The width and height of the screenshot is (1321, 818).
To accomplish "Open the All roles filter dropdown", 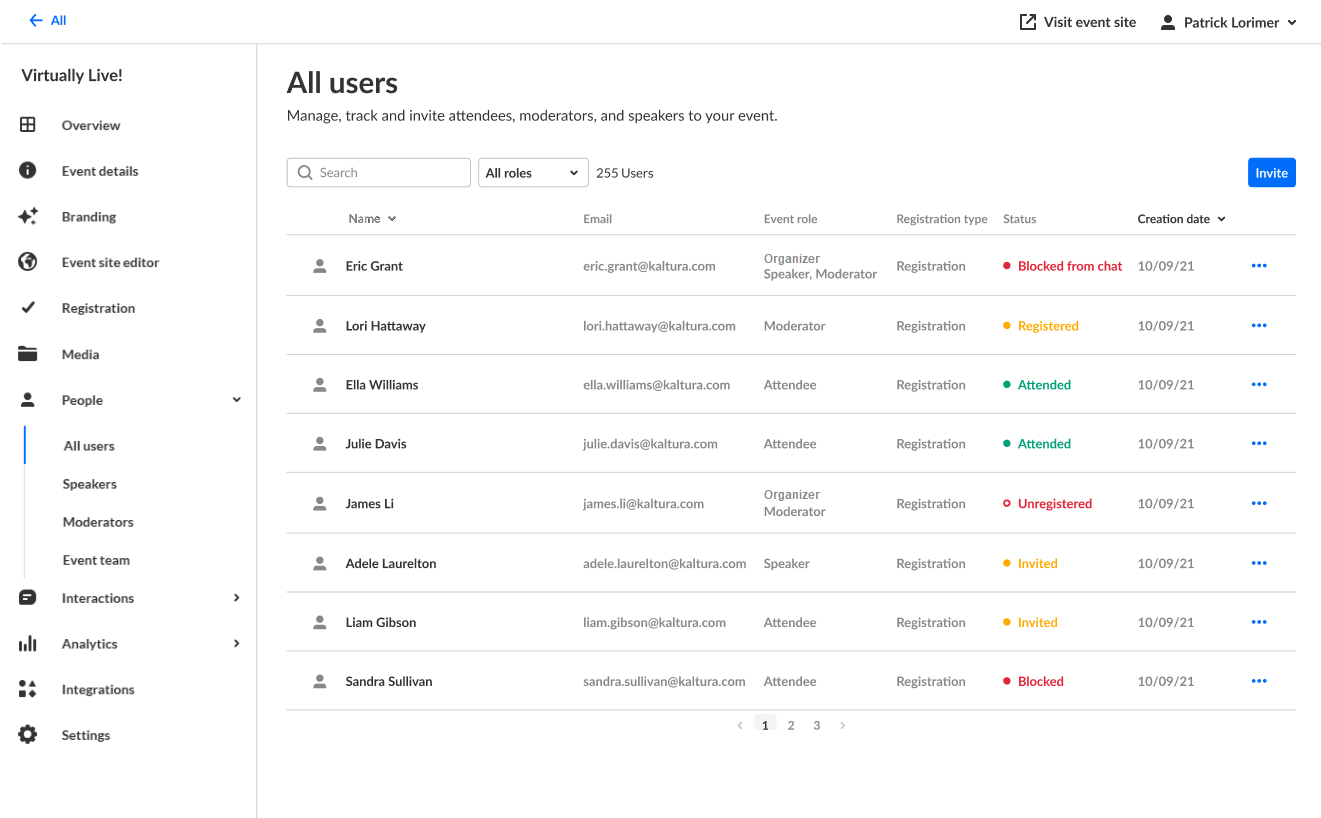I will tap(532, 173).
